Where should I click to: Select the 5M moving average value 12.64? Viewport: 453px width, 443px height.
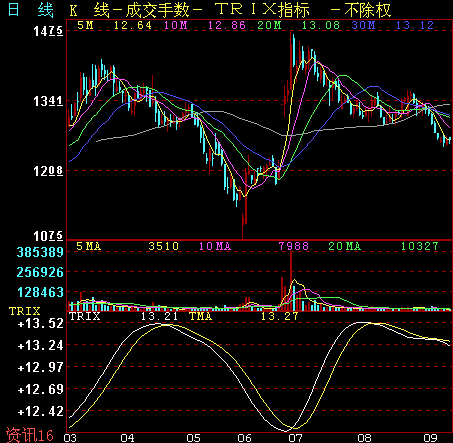[x=133, y=25]
